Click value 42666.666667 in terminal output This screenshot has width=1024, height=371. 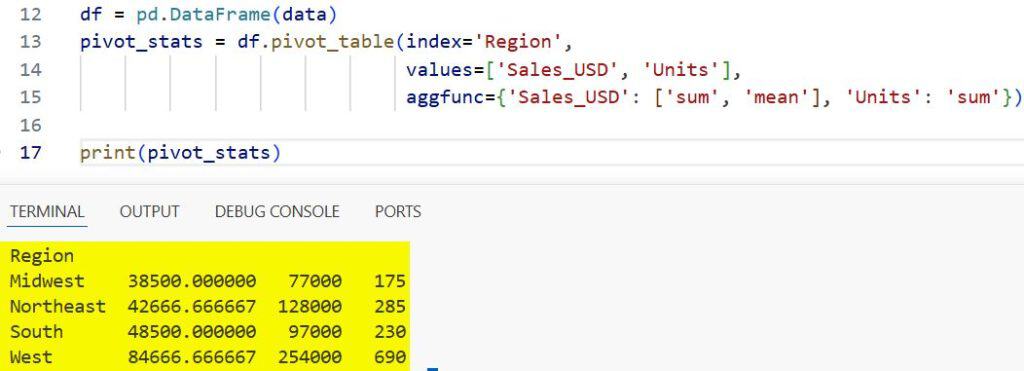click(192, 306)
